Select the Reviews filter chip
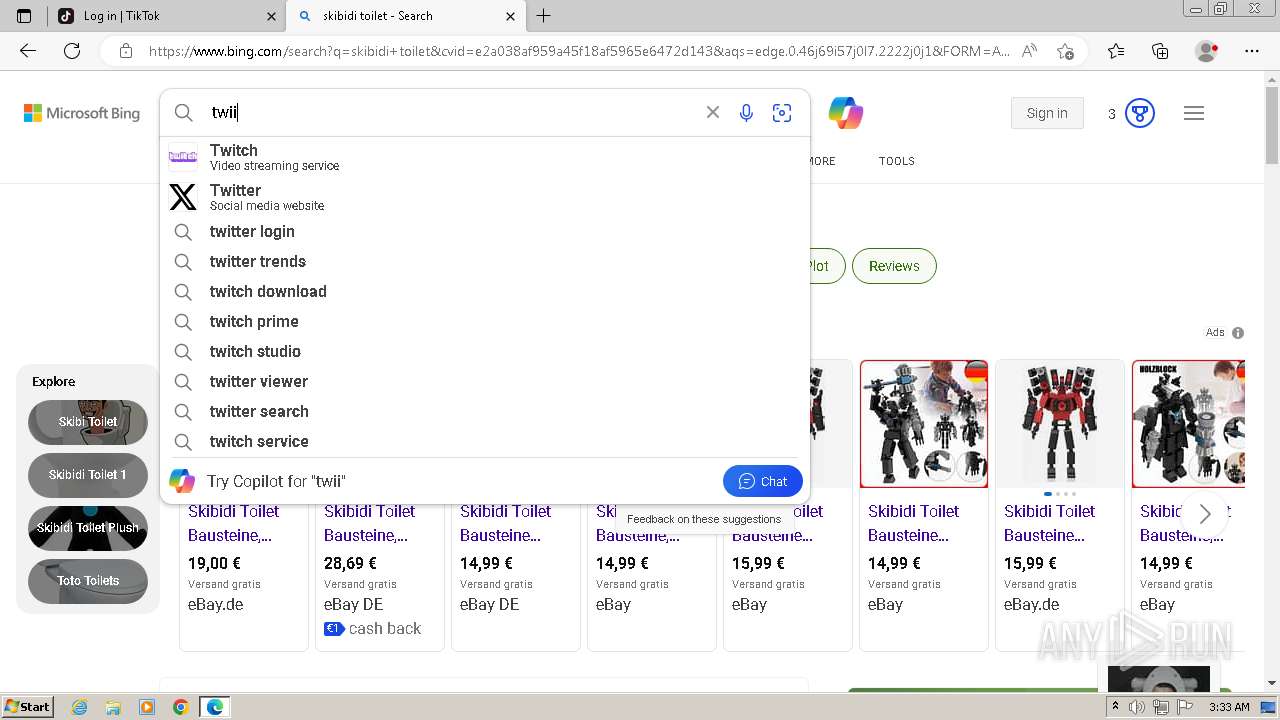This screenshot has width=1280, height=720. click(x=894, y=266)
